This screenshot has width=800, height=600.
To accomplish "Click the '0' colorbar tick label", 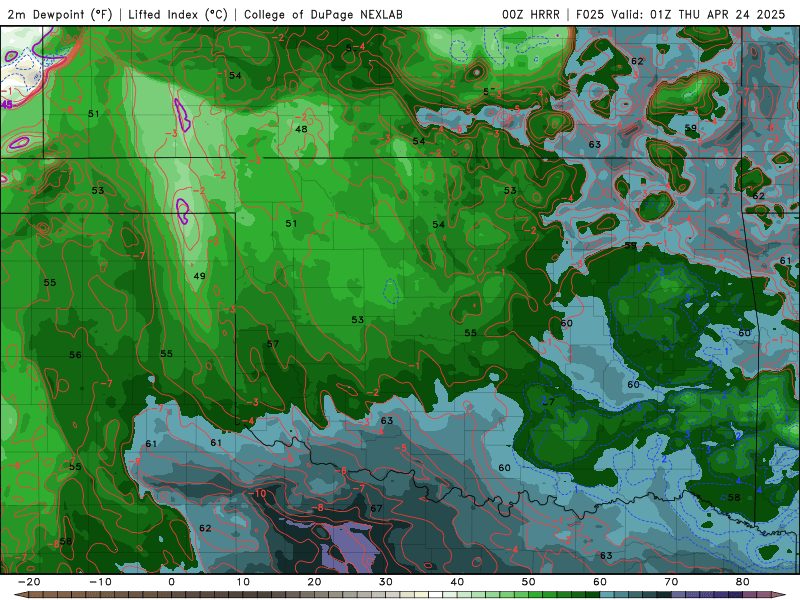I will click(x=171, y=582).
